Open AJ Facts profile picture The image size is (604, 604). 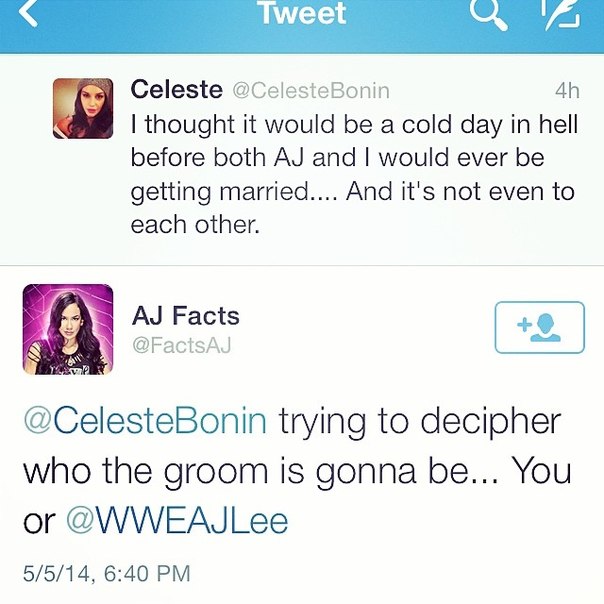coord(67,329)
